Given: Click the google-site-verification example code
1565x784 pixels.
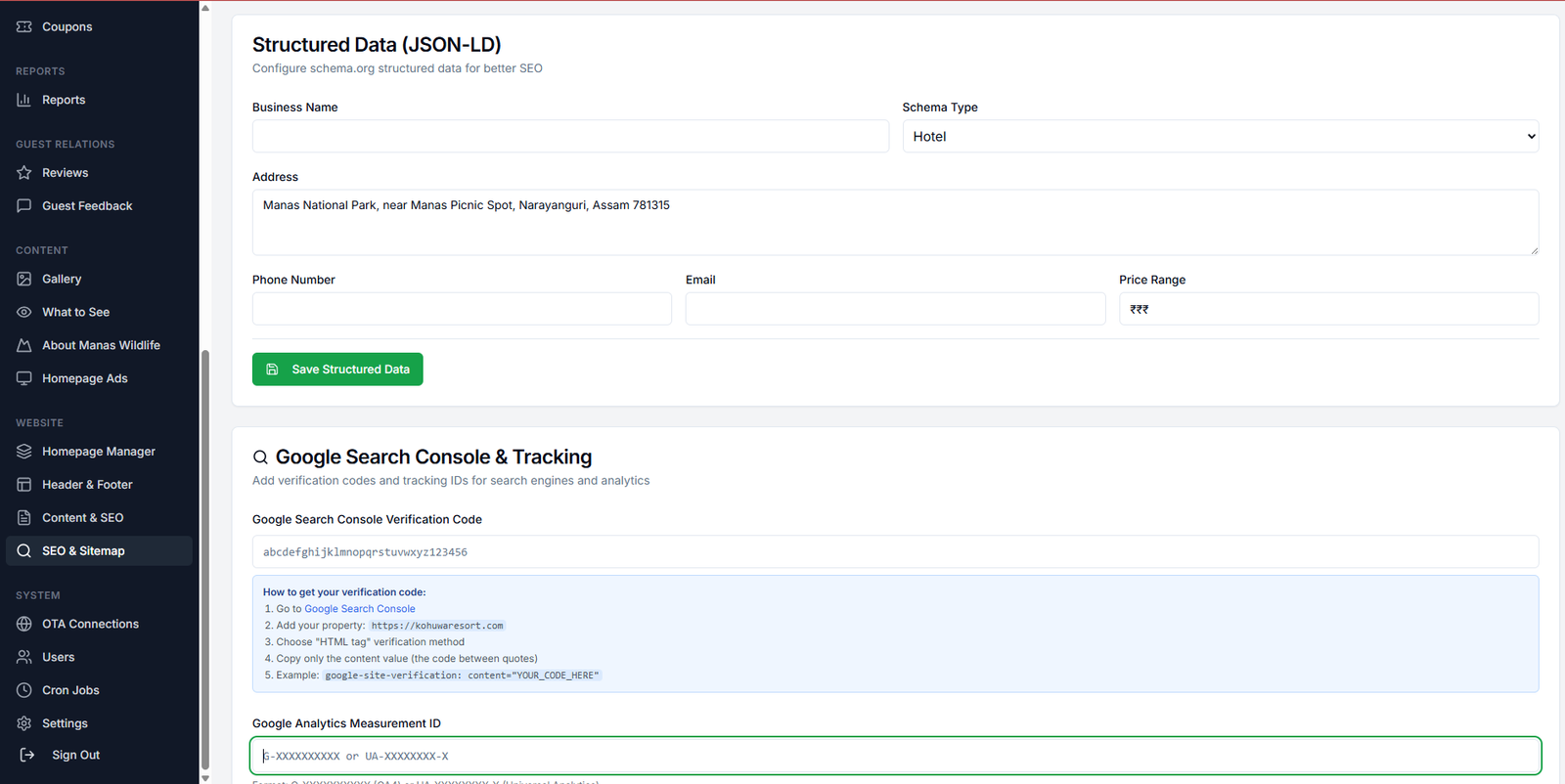Looking at the screenshot, I should [x=462, y=675].
